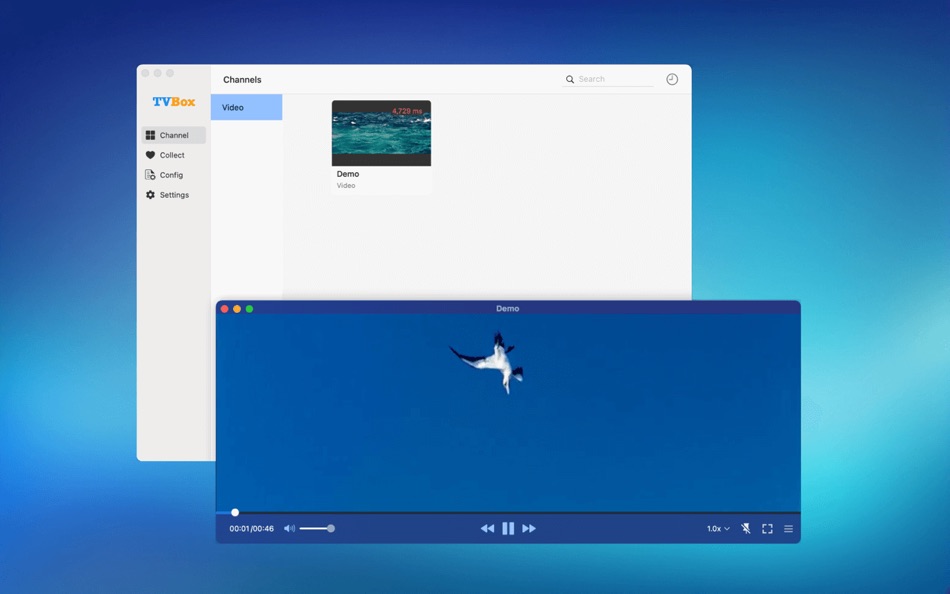950x594 pixels.
Task: Click the 00:01/00:46 time display
Action: point(251,529)
